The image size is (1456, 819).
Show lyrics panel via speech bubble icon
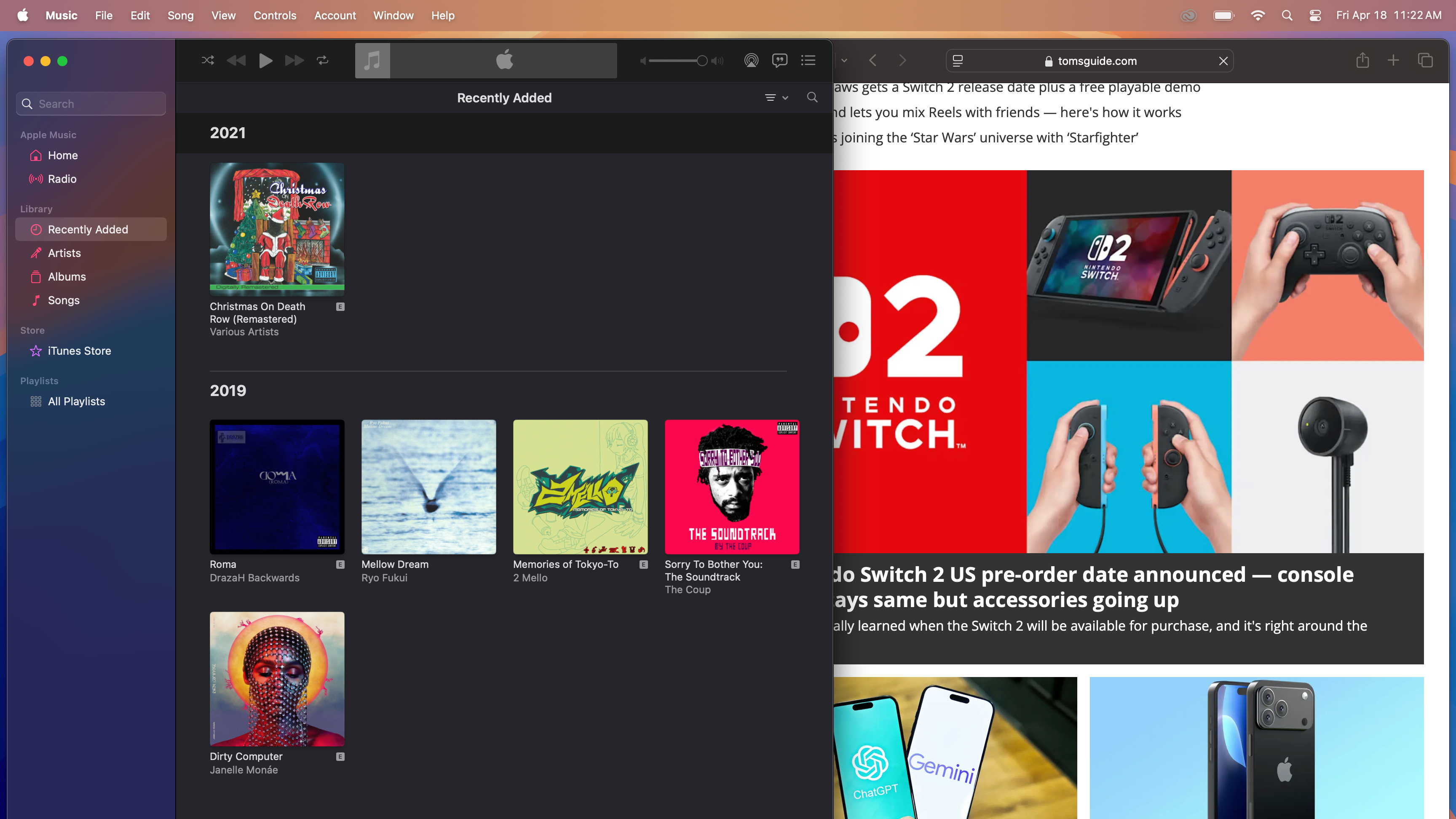(779, 61)
